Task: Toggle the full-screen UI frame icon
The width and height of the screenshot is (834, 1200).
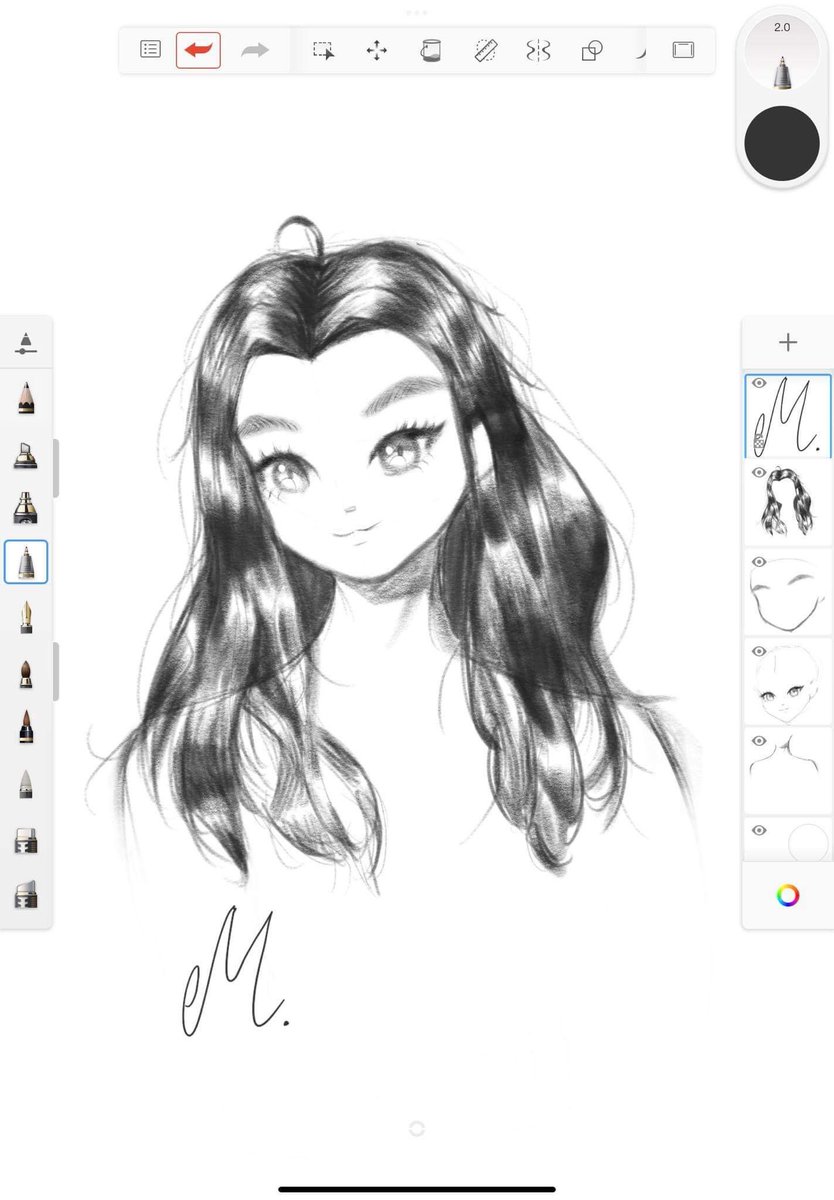Action: 683,50
